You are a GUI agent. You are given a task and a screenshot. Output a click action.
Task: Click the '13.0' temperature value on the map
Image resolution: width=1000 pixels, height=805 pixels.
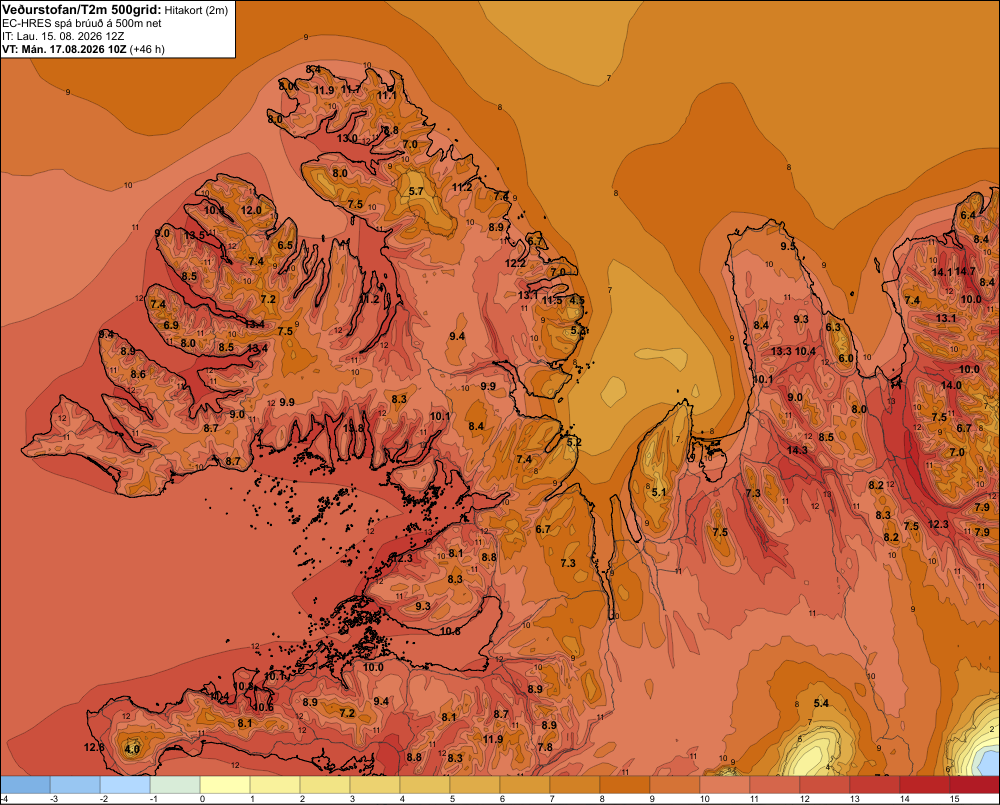click(x=347, y=138)
